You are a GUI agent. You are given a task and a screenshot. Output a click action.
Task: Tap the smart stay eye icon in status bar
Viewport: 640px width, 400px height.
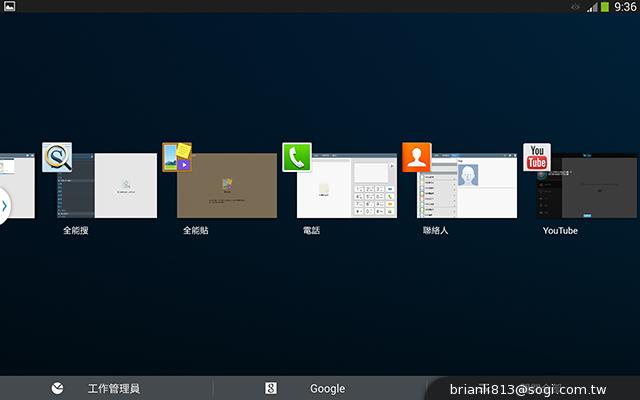click(575, 7)
